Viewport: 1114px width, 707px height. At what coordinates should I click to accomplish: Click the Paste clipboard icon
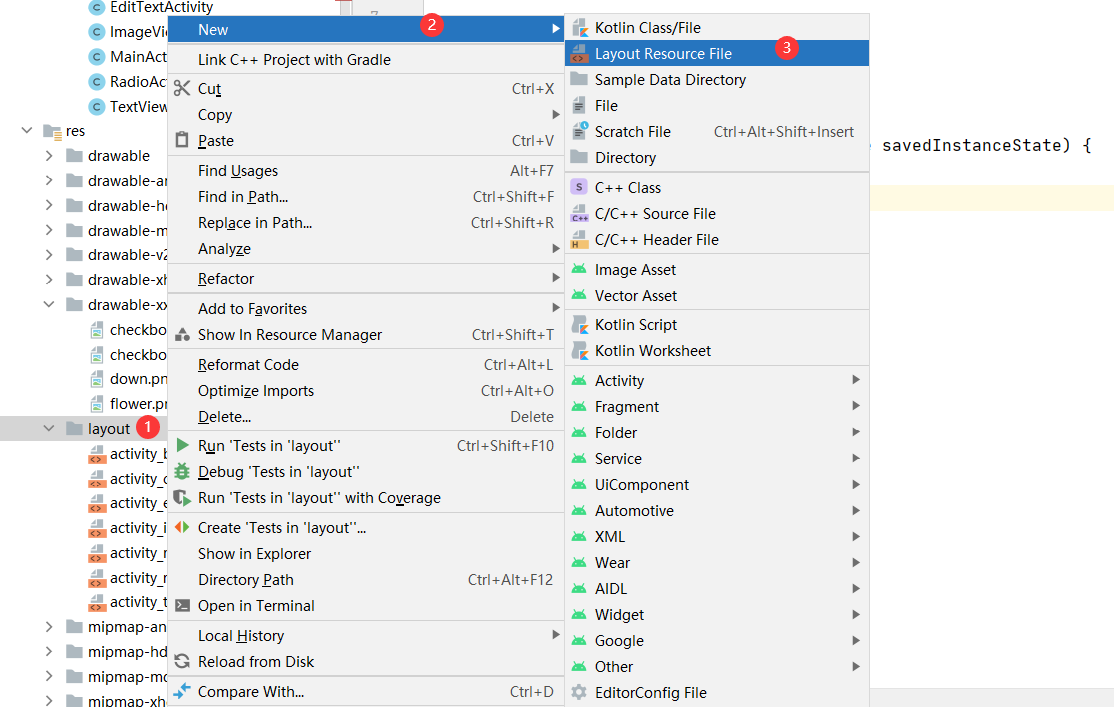[182, 141]
